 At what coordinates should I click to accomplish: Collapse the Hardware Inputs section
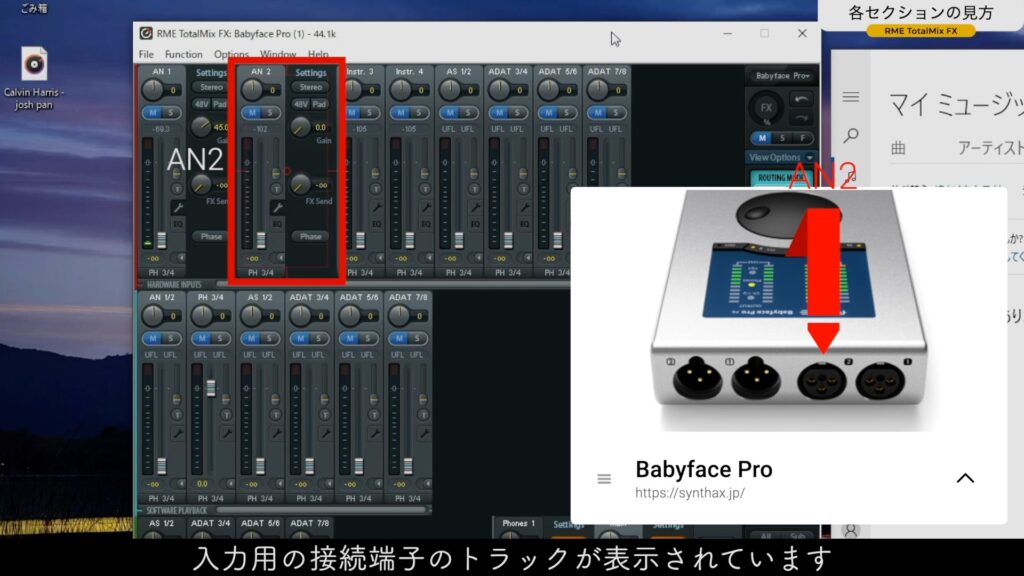pyautogui.click(x=140, y=285)
